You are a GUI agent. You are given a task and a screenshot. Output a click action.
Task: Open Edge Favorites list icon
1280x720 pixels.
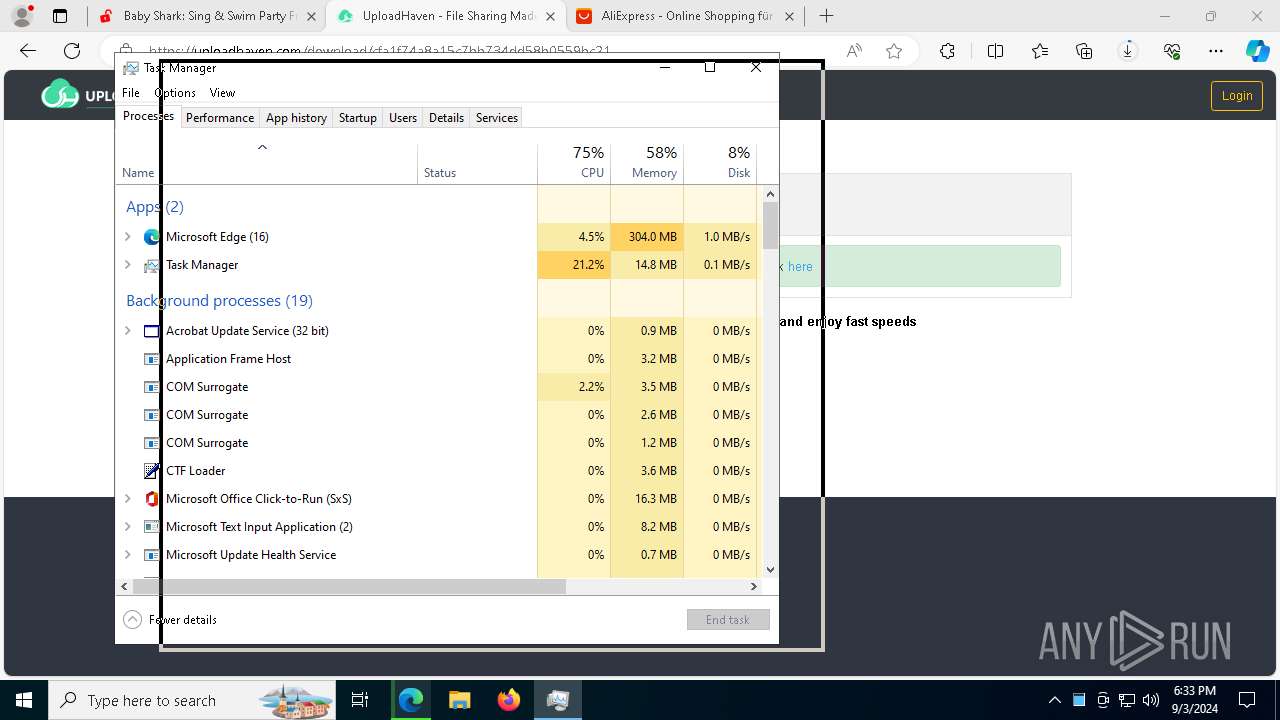click(x=1040, y=51)
